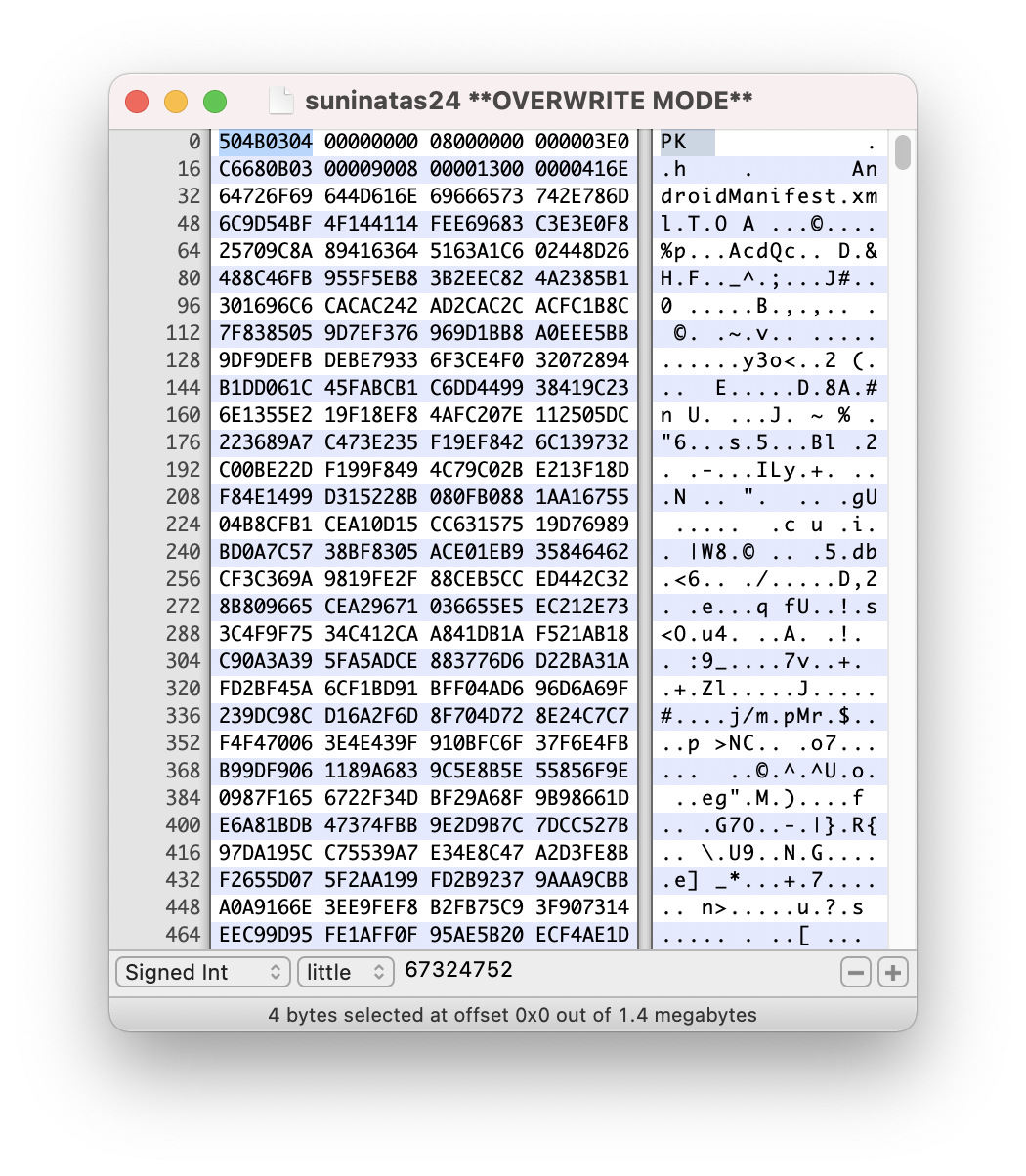Click hex group FD2BF45A
The height and width of the screenshot is (1176, 1026).
[x=266, y=689]
